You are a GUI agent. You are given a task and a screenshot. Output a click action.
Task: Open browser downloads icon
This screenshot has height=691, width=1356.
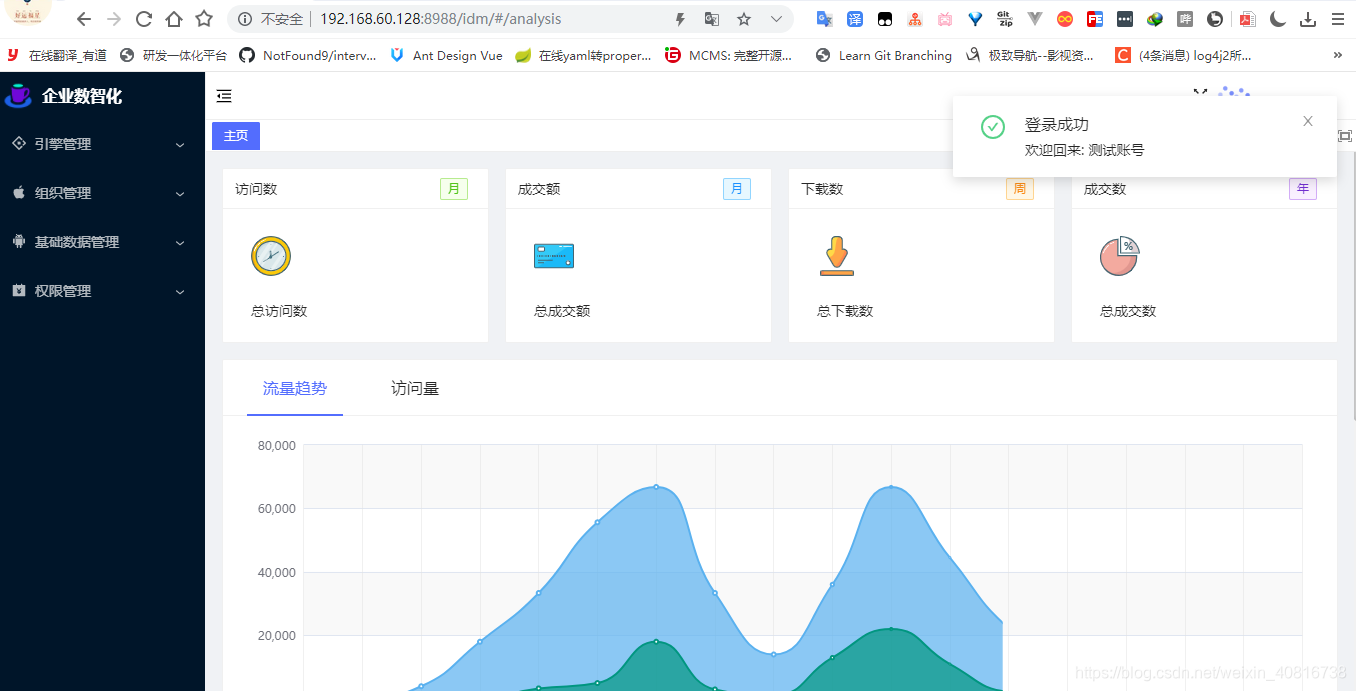(x=1308, y=19)
